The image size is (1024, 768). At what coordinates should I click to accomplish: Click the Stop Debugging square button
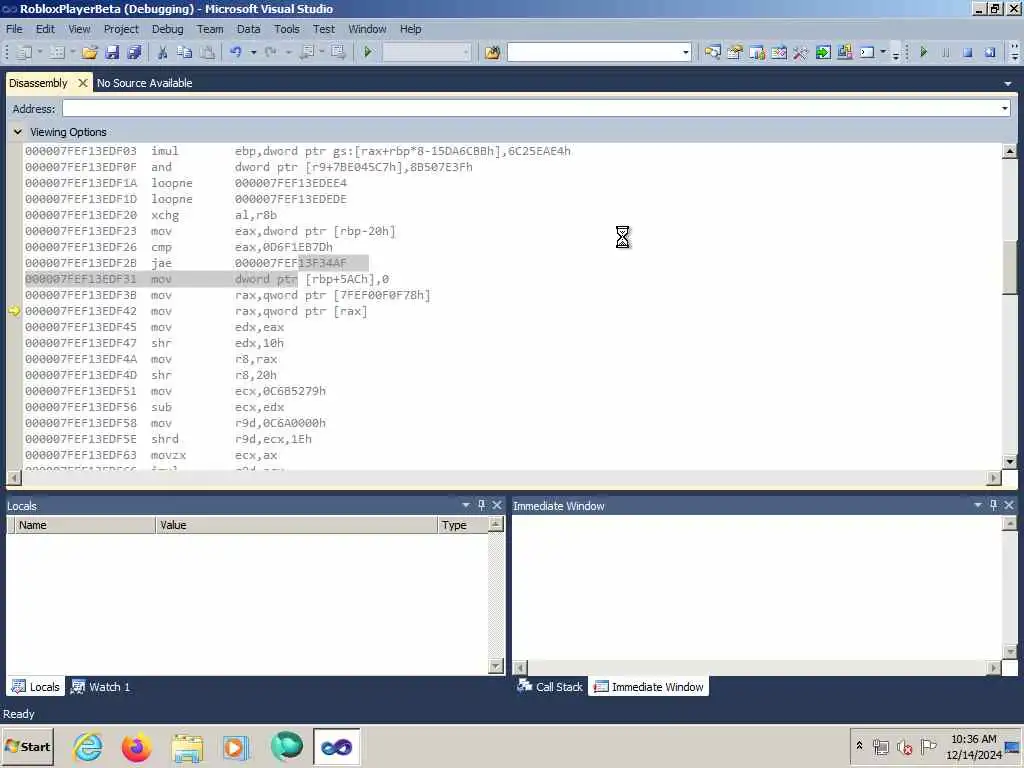[968, 52]
